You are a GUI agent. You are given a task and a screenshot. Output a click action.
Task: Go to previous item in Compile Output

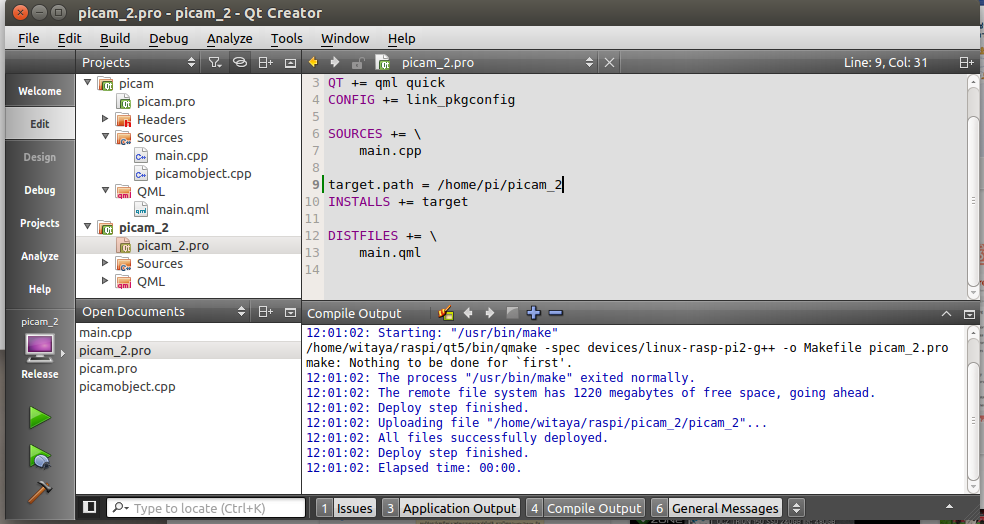(468, 313)
